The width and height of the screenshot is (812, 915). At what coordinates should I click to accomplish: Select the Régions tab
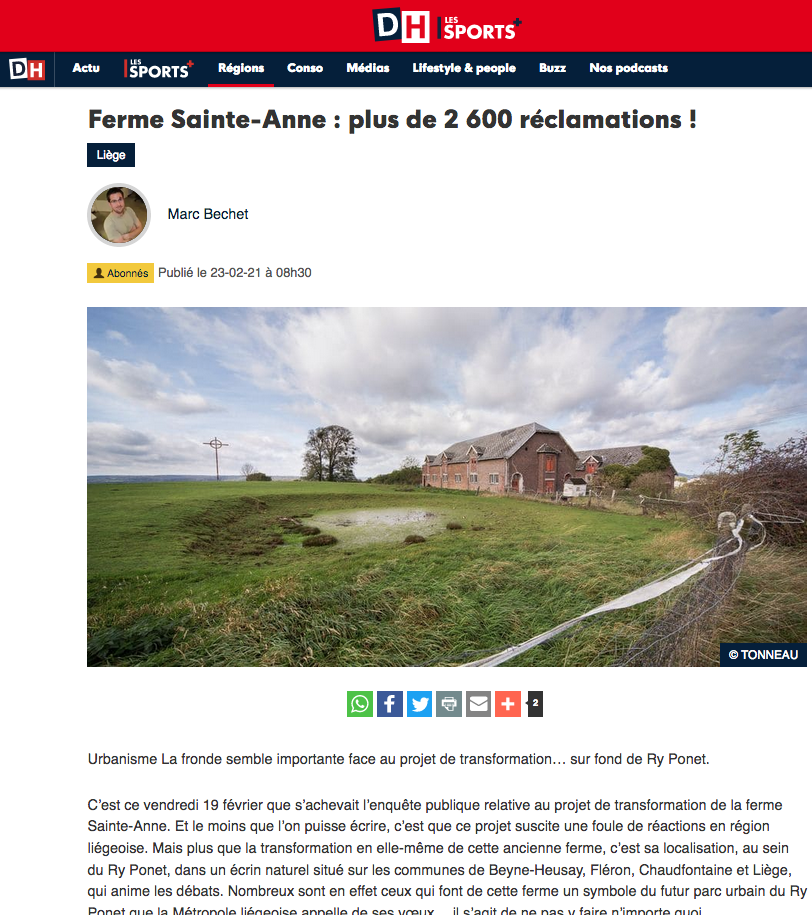click(x=241, y=68)
